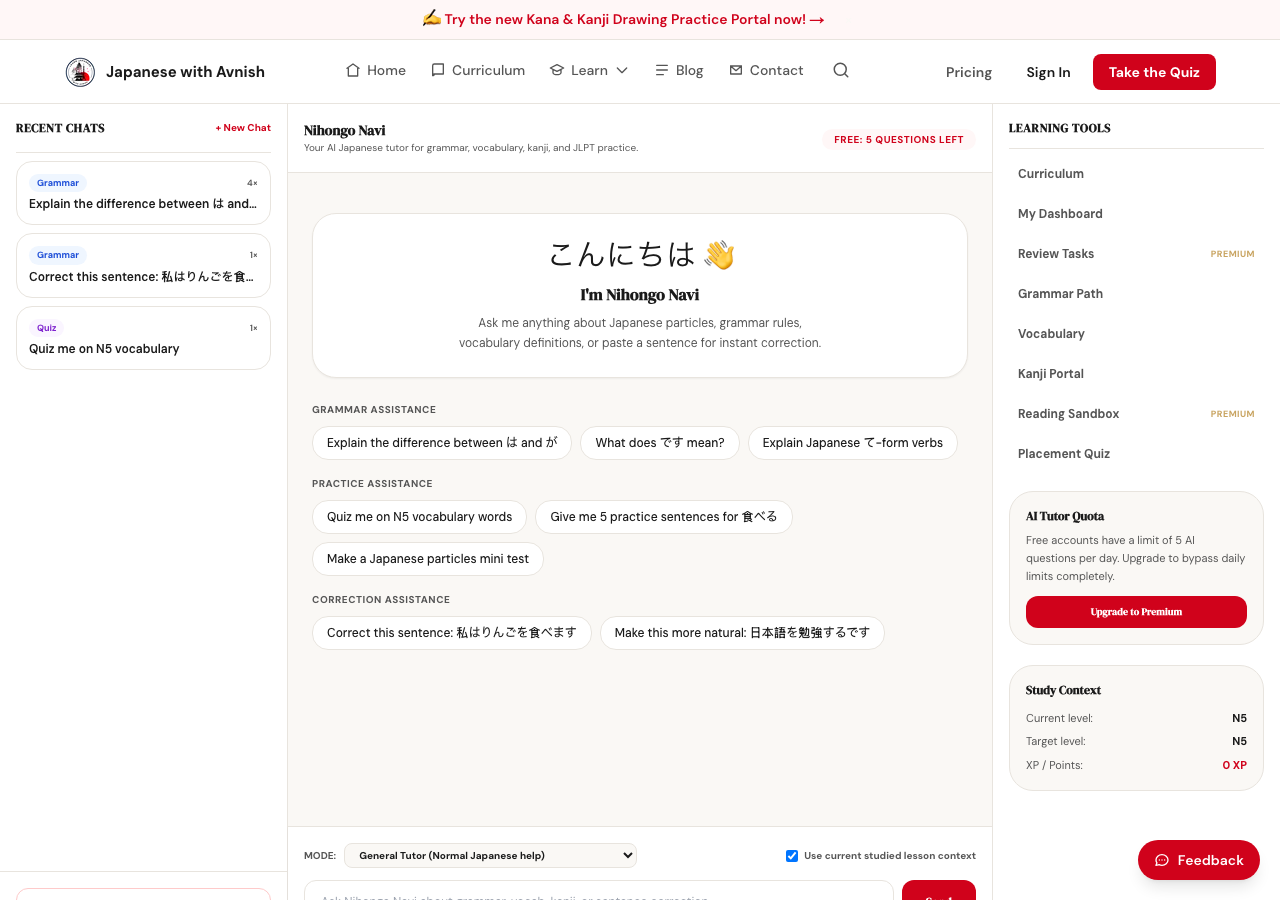
Task: Click the Blog lines icon
Action: tap(662, 70)
